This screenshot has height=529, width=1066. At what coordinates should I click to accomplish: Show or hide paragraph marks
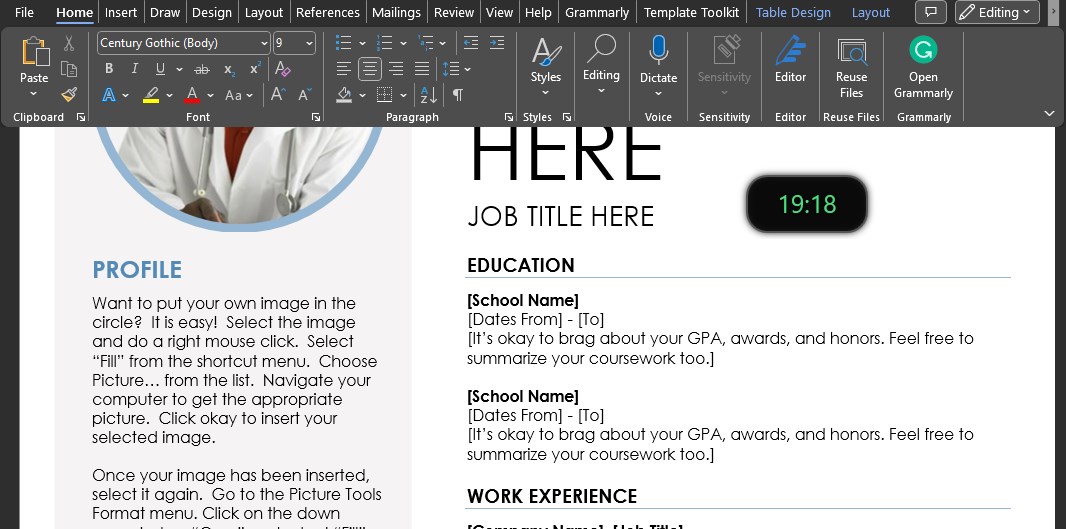pos(458,95)
